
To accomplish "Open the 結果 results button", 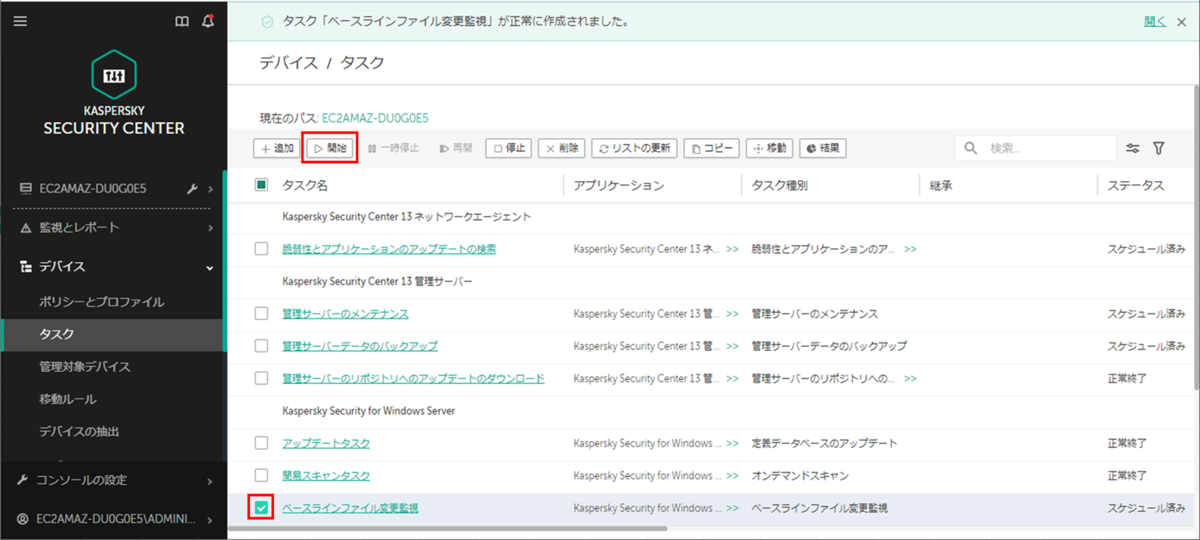I will pyautogui.click(x=822, y=148).
